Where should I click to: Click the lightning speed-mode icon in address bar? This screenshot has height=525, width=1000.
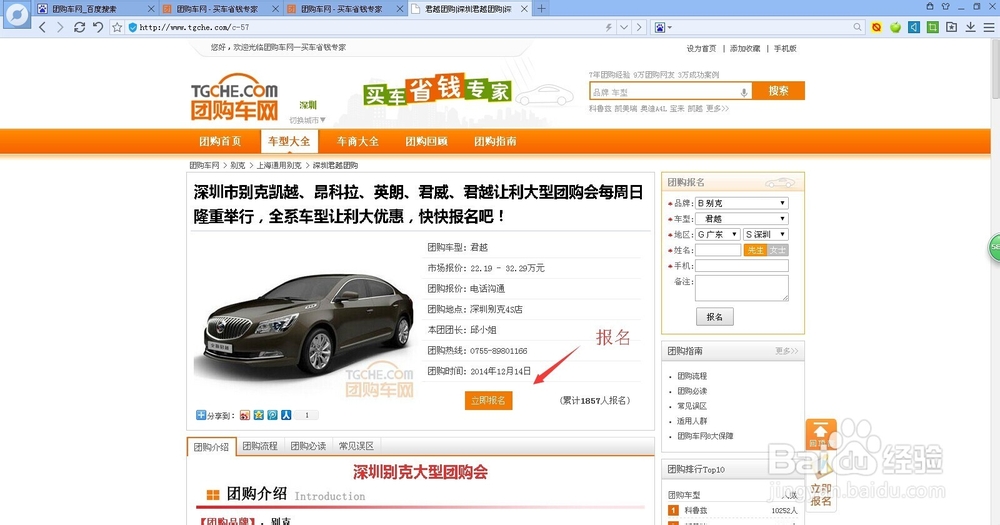coord(608,27)
